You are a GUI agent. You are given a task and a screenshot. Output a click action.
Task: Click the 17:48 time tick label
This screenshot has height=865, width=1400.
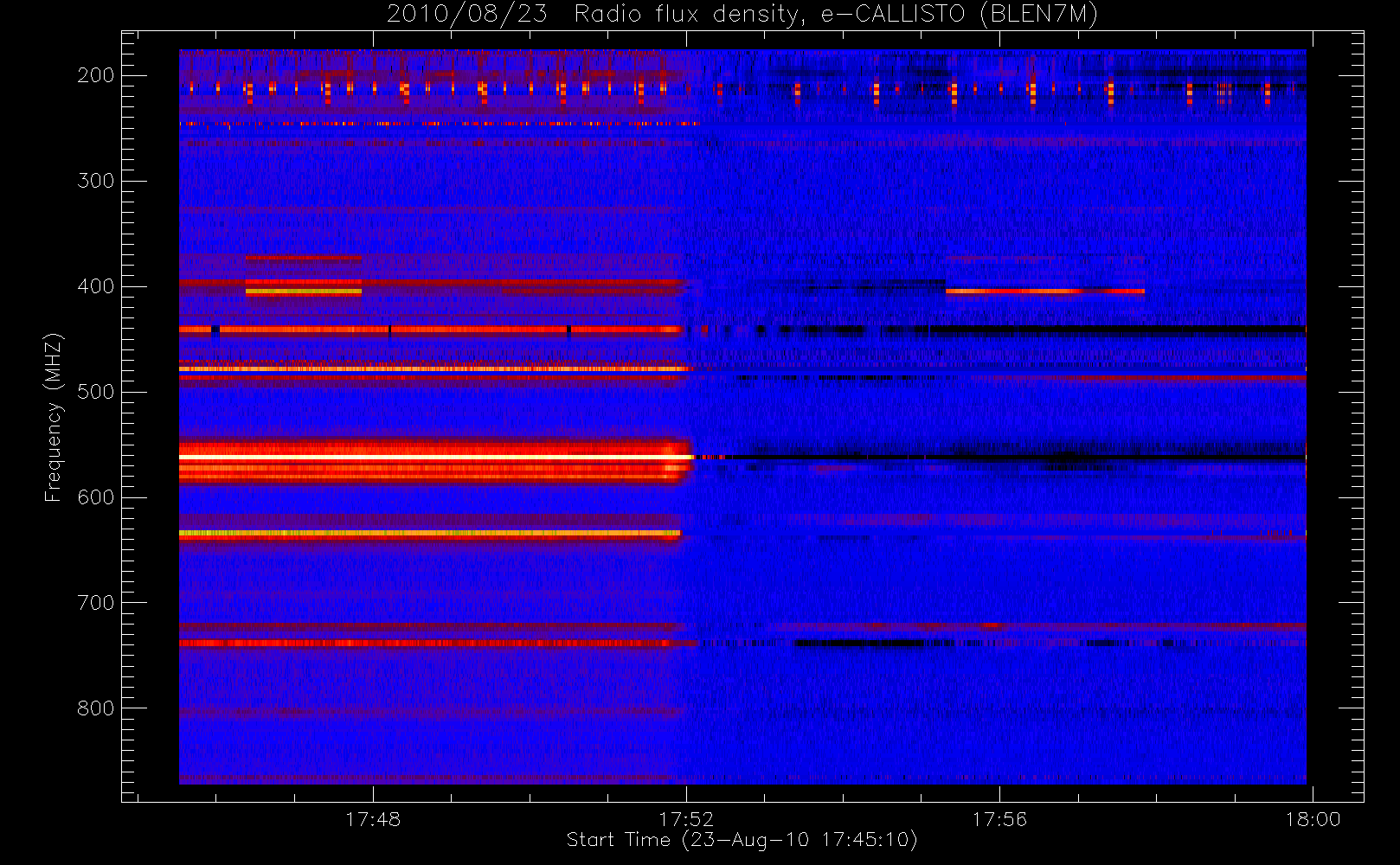coord(373,819)
